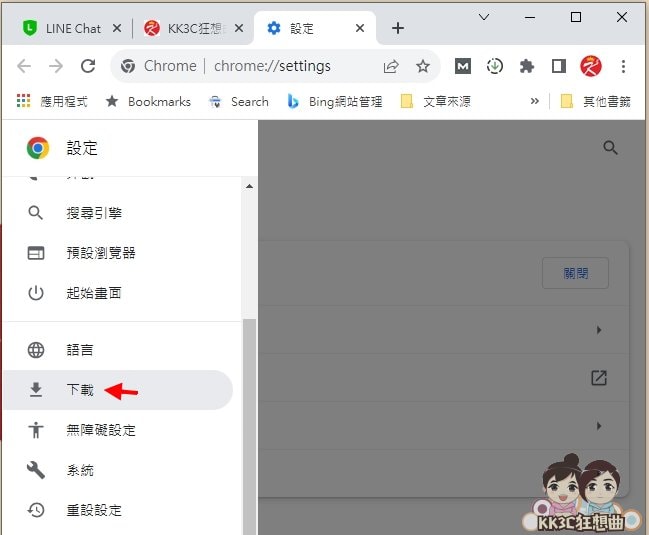Open the M extension icon

click(463, 66)
